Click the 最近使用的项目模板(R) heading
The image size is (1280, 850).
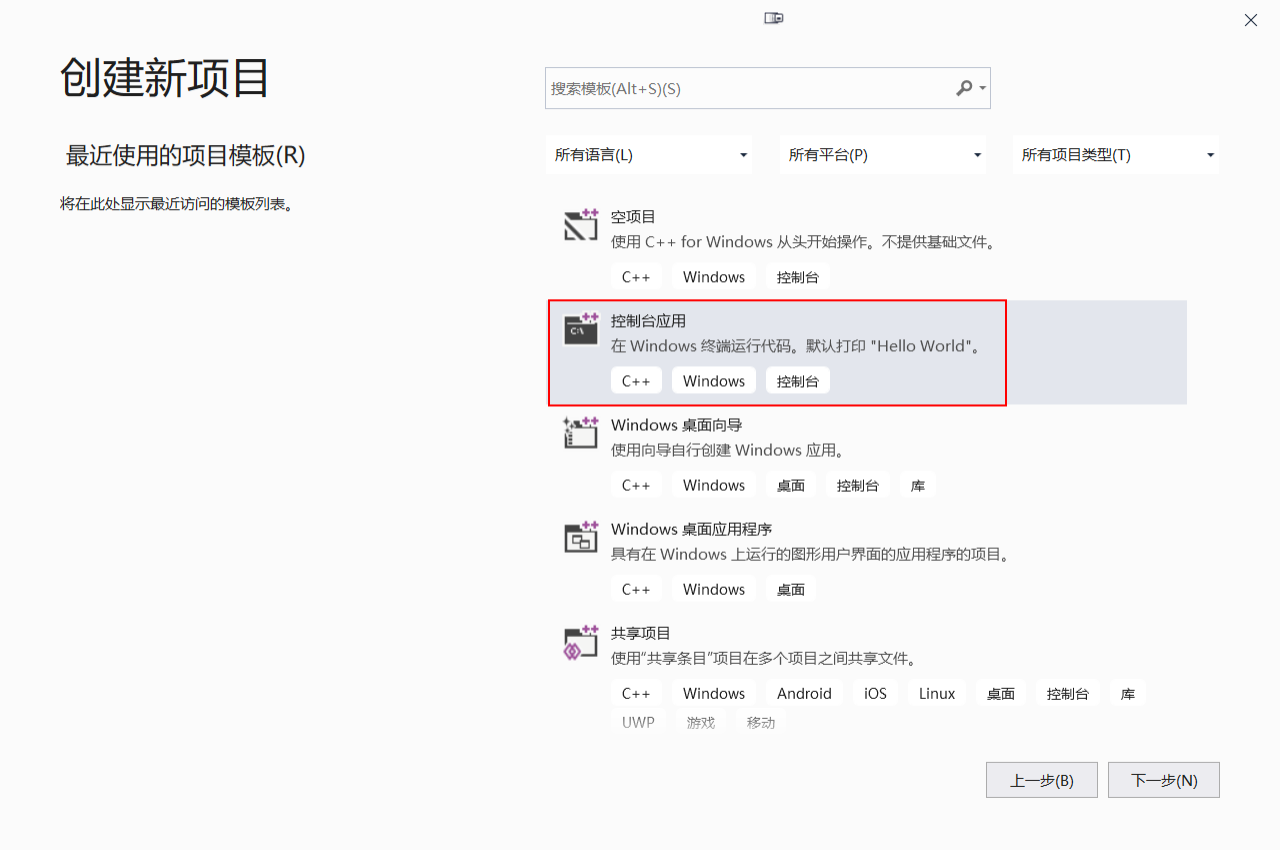click(x=185, y=155)
